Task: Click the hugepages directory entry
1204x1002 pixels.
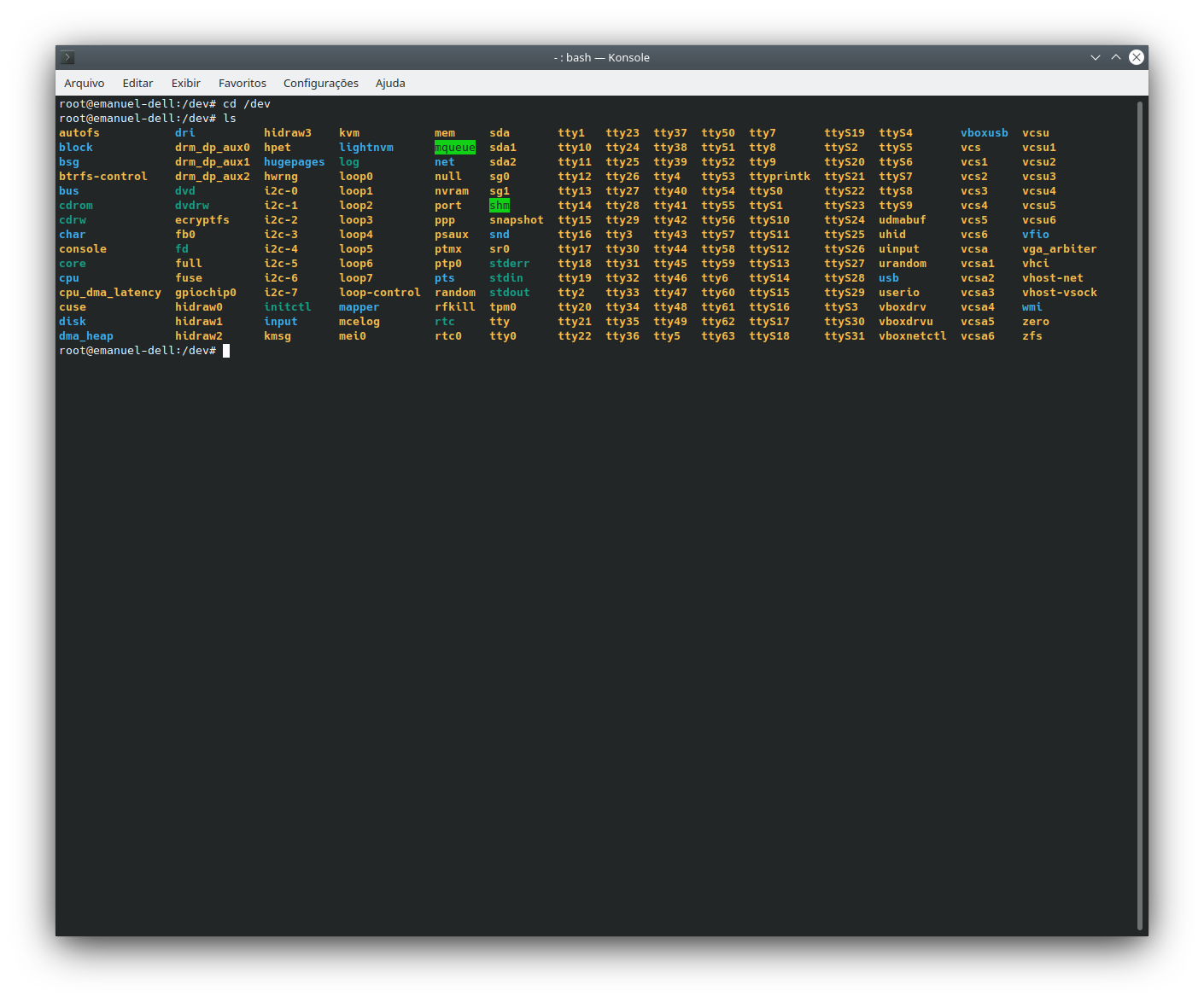Action: [295, 162]
